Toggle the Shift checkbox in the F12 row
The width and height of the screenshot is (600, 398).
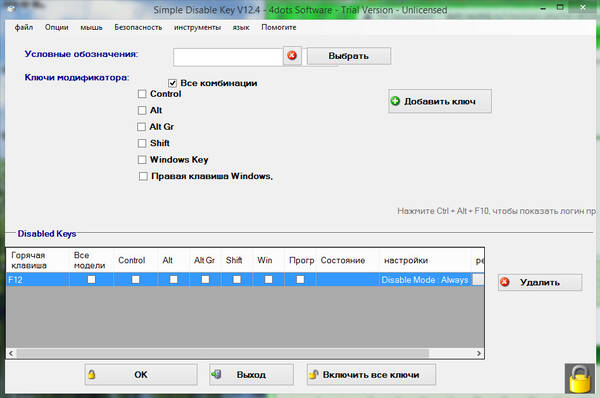coord(237,279)
